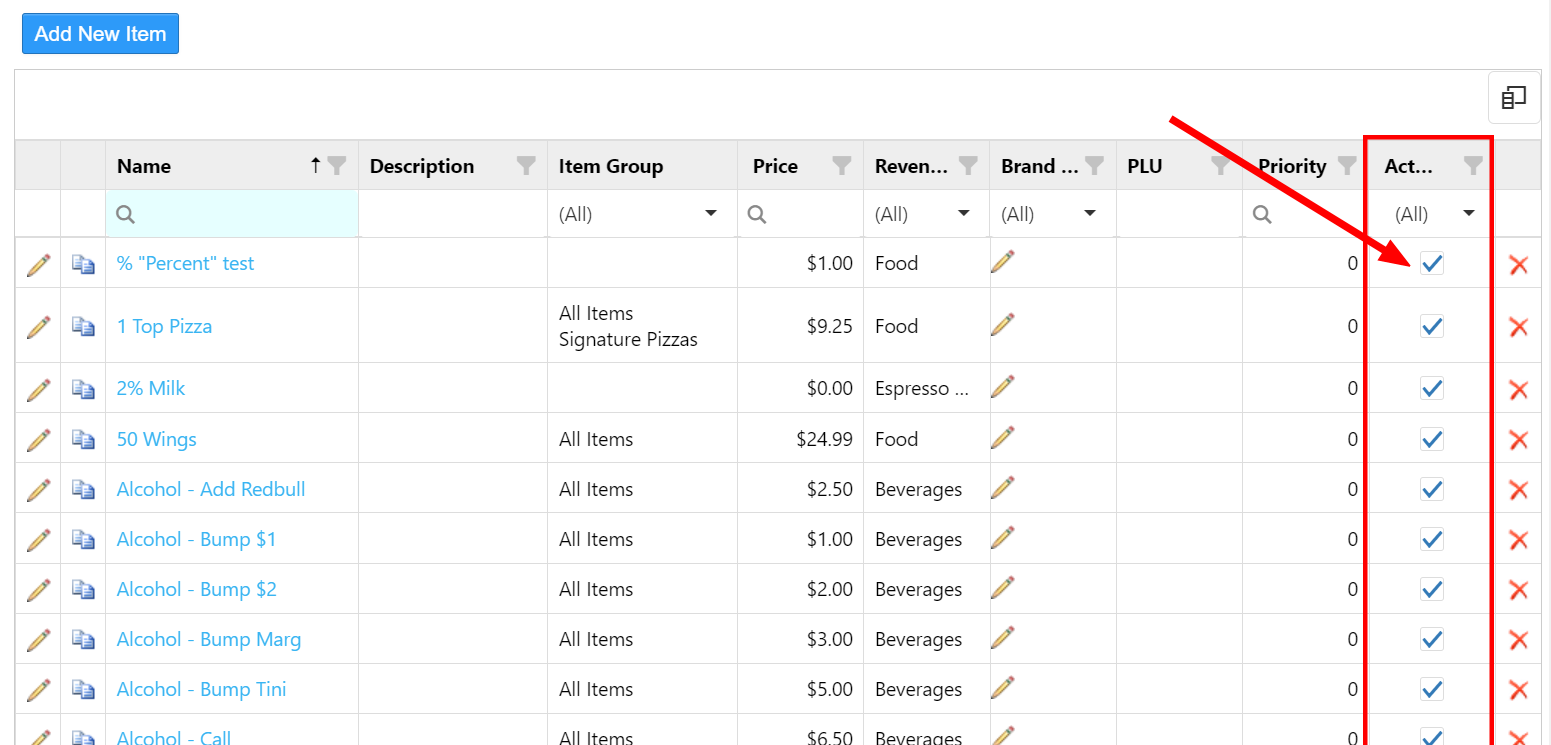Uncheck Active checkbox for % "Percent" test
Image resolution: width=1551 pixels, height=745 pixels.
(x=1432, y=263)
